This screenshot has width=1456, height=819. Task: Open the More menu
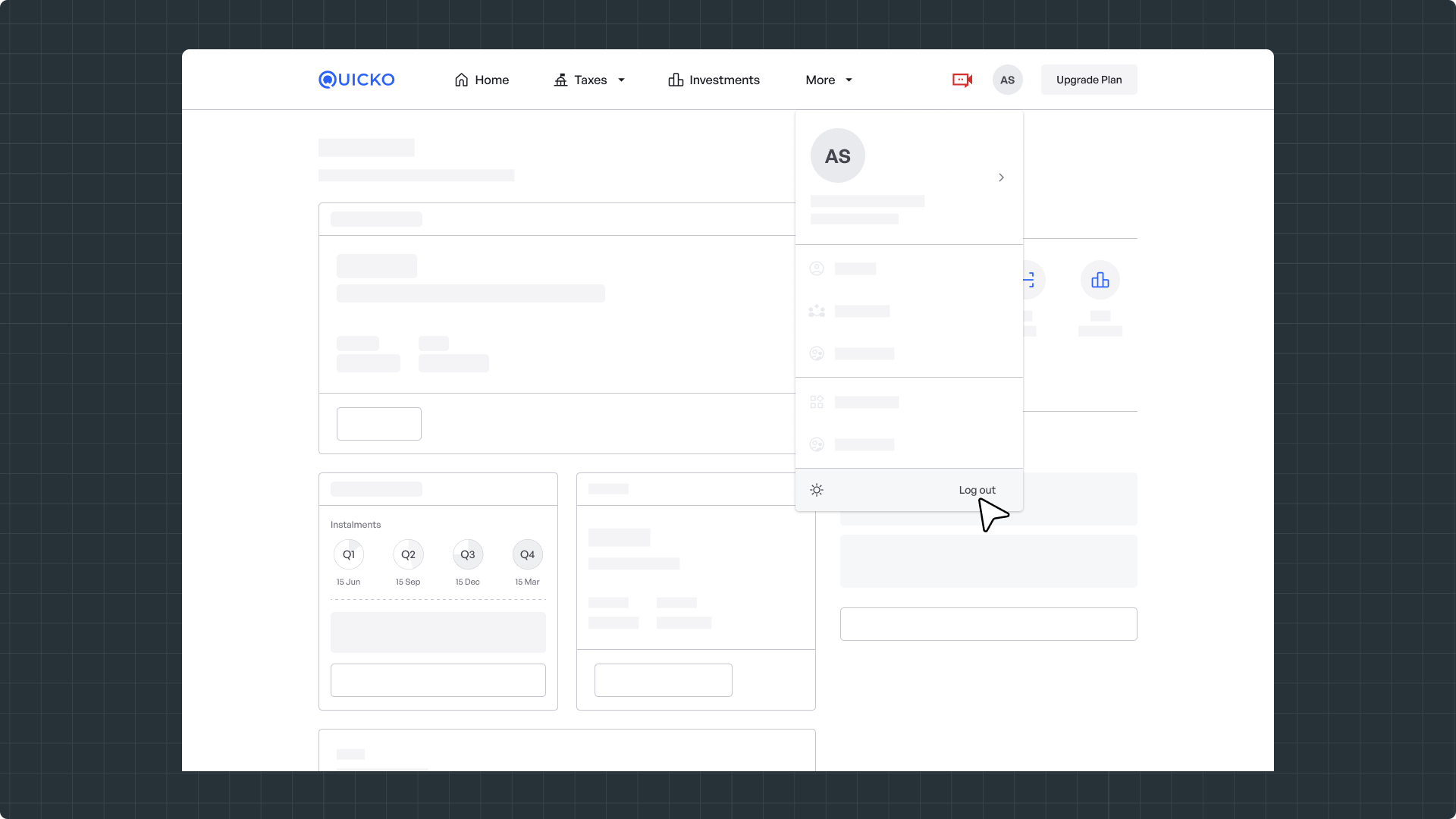tap(829, 80)
